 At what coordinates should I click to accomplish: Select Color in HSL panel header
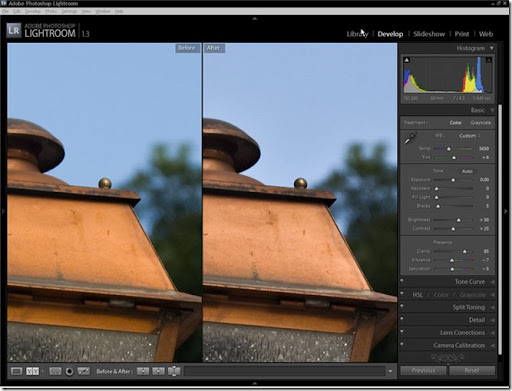point(441,295)
